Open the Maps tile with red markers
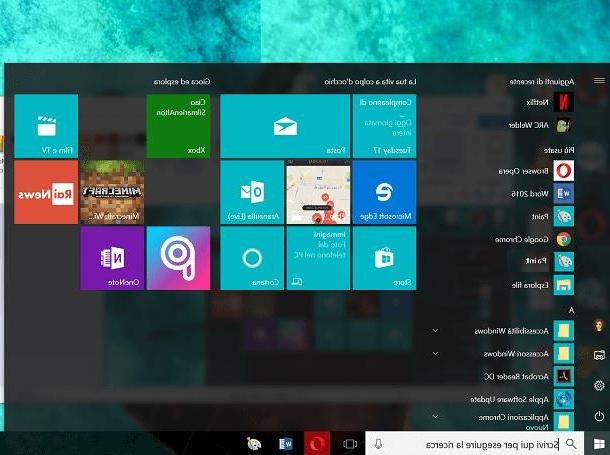Screen dimensions: 610x455 pyautogui.click(x=318, y=192)
